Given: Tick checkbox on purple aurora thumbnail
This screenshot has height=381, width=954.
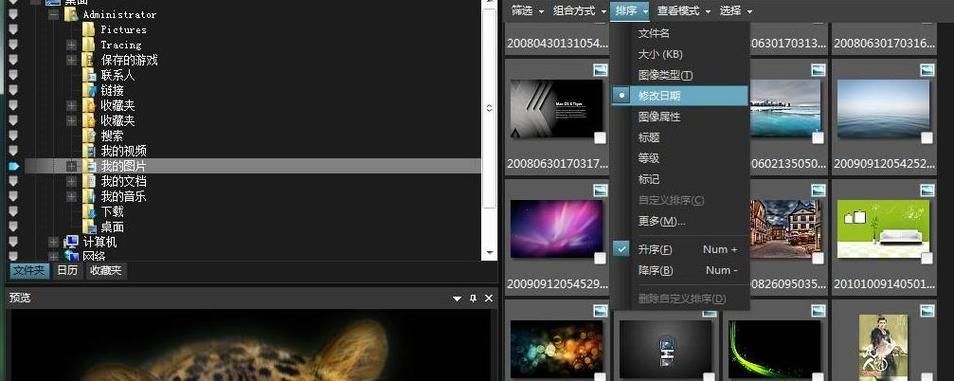Looking at the screenshot, I should pyautogui.click(x=600, y=258).
